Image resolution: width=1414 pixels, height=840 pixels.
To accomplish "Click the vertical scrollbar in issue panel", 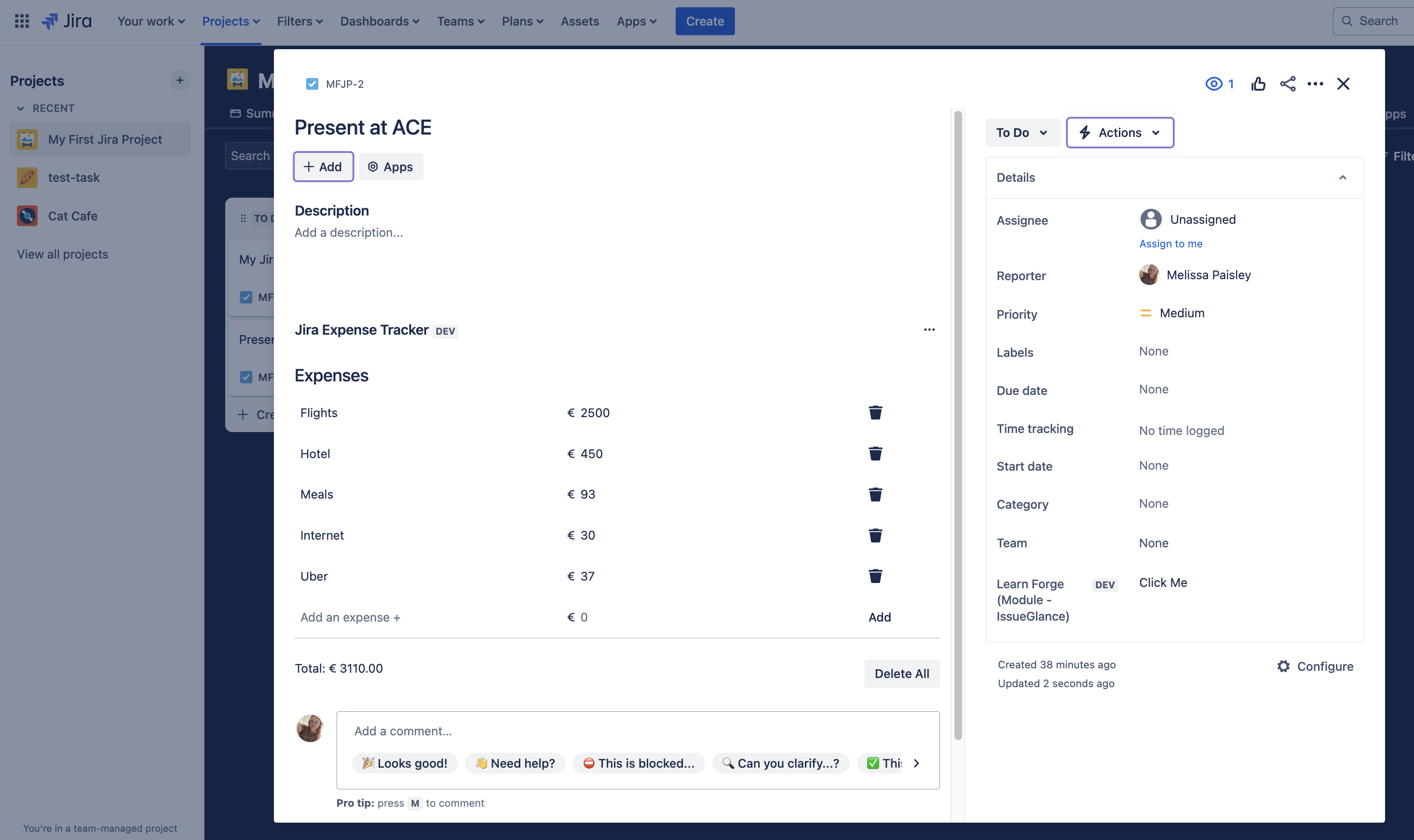I will 958,424.
